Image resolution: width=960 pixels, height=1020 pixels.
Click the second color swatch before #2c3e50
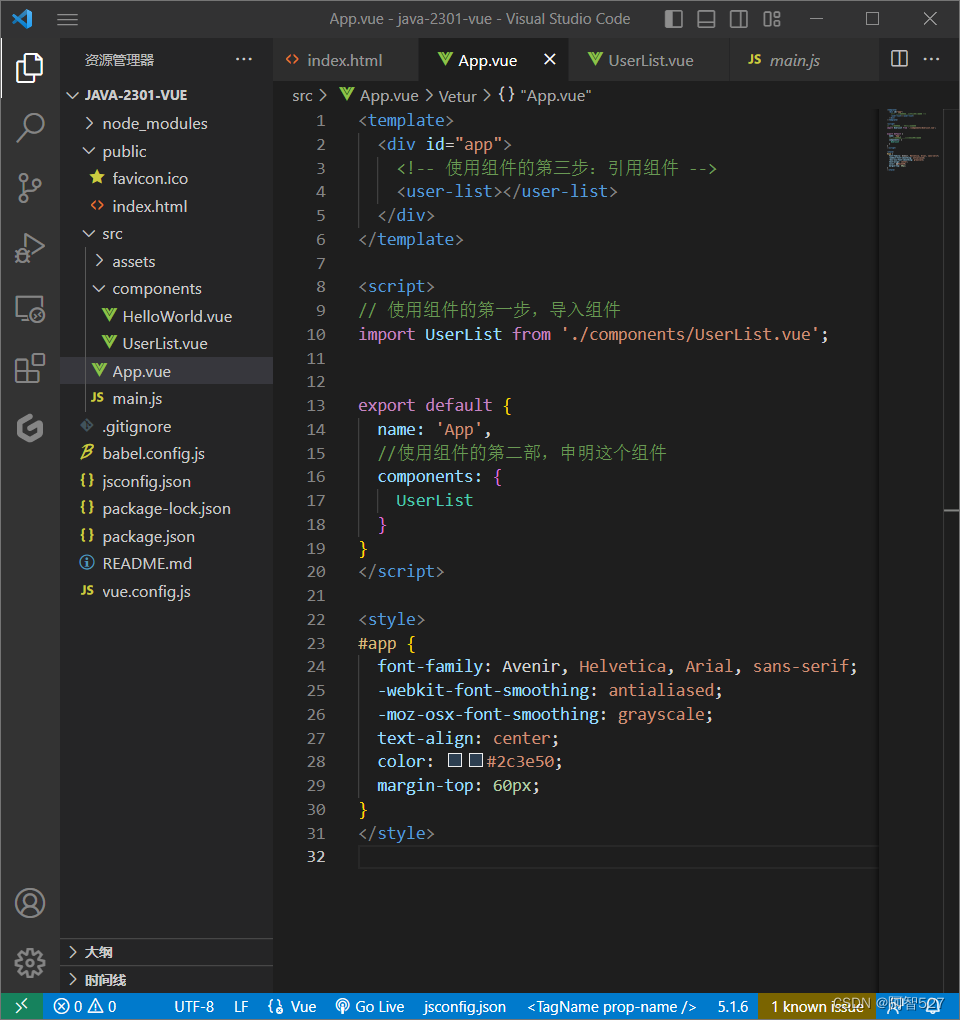click(476, 760)
